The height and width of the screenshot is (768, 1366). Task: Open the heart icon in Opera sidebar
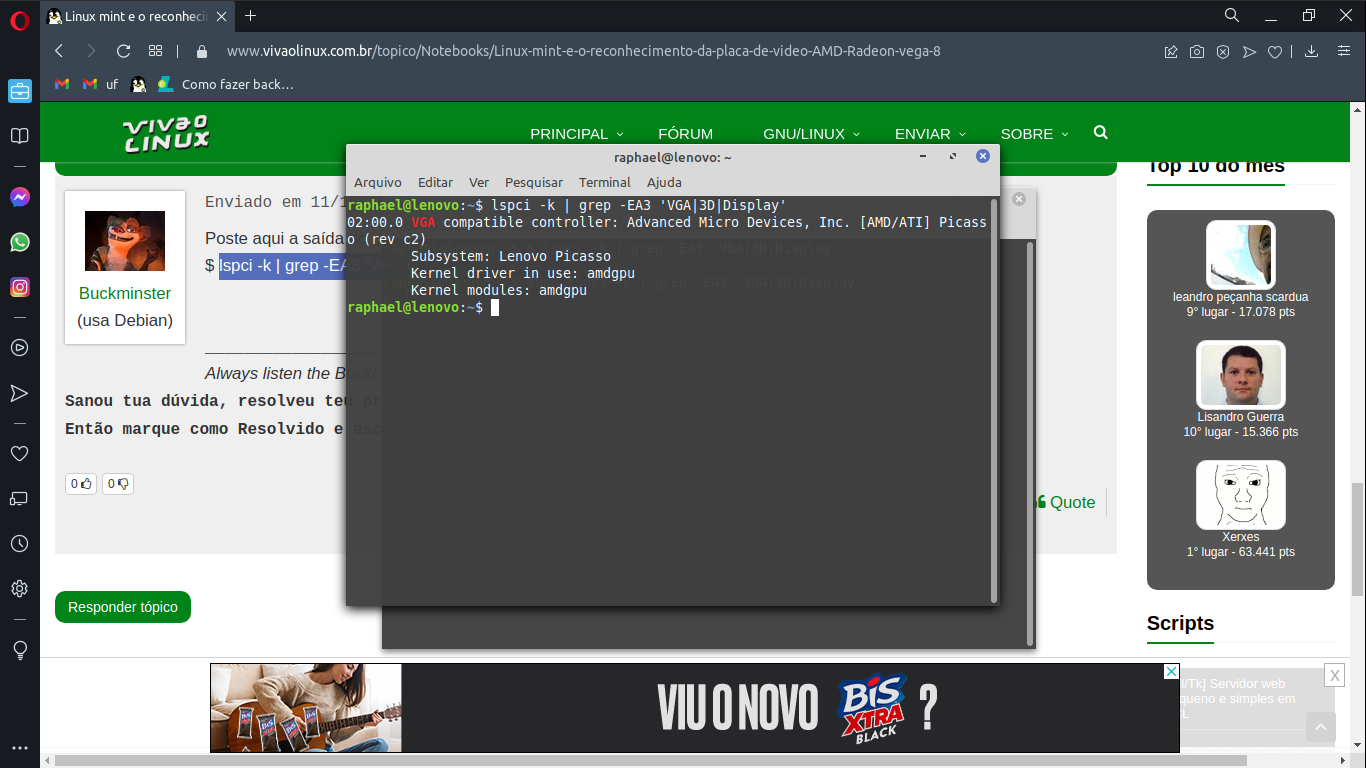tap(19, 454)
